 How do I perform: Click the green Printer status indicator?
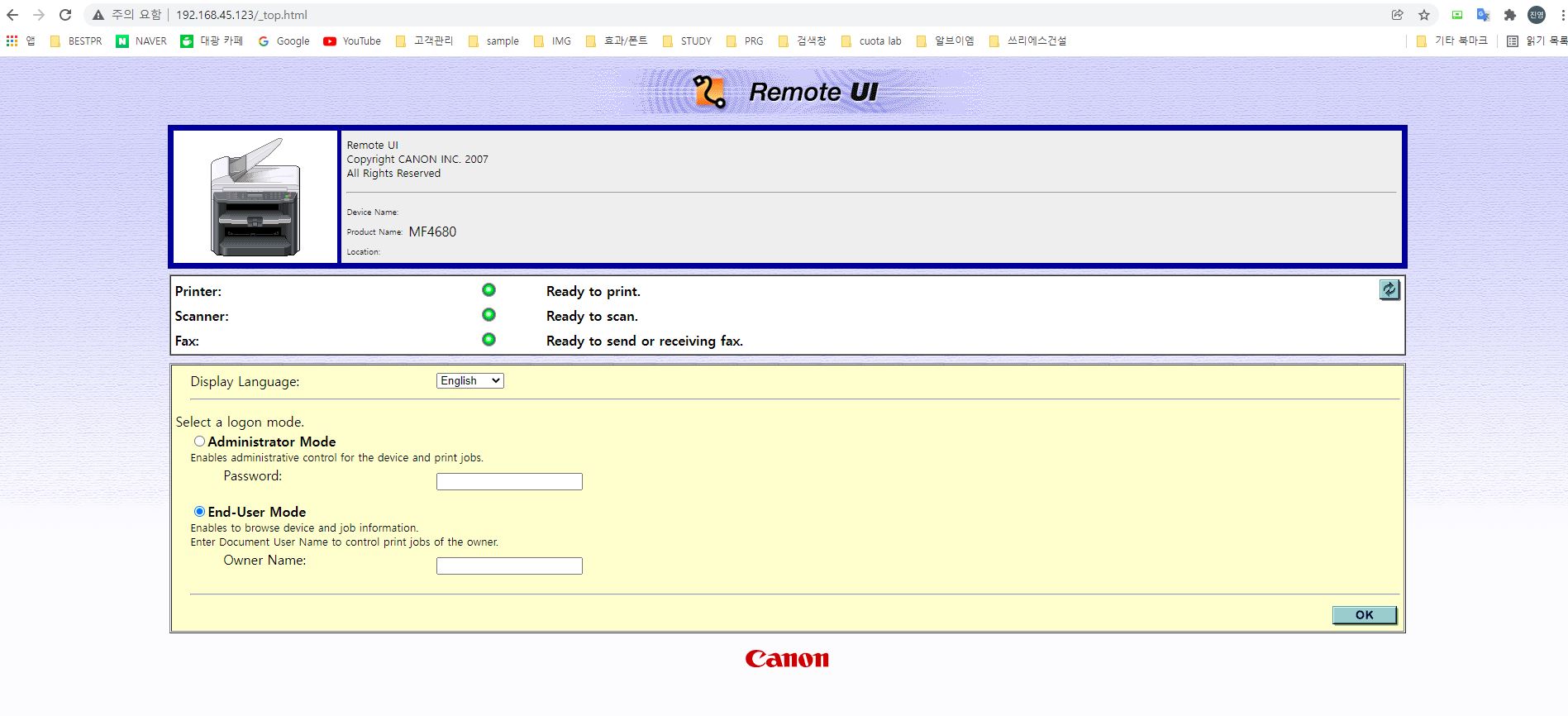[x=489, y=289]
